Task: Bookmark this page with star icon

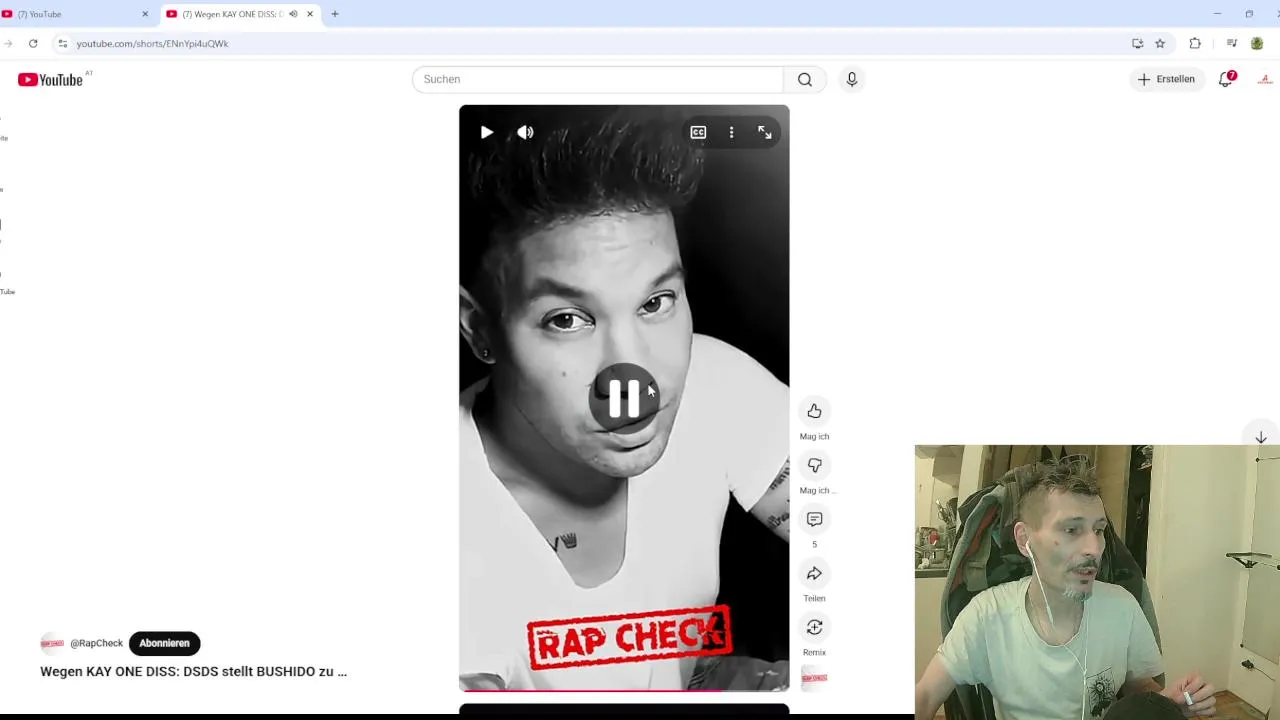Action: pyautogui.click(x=1160, y=43)
